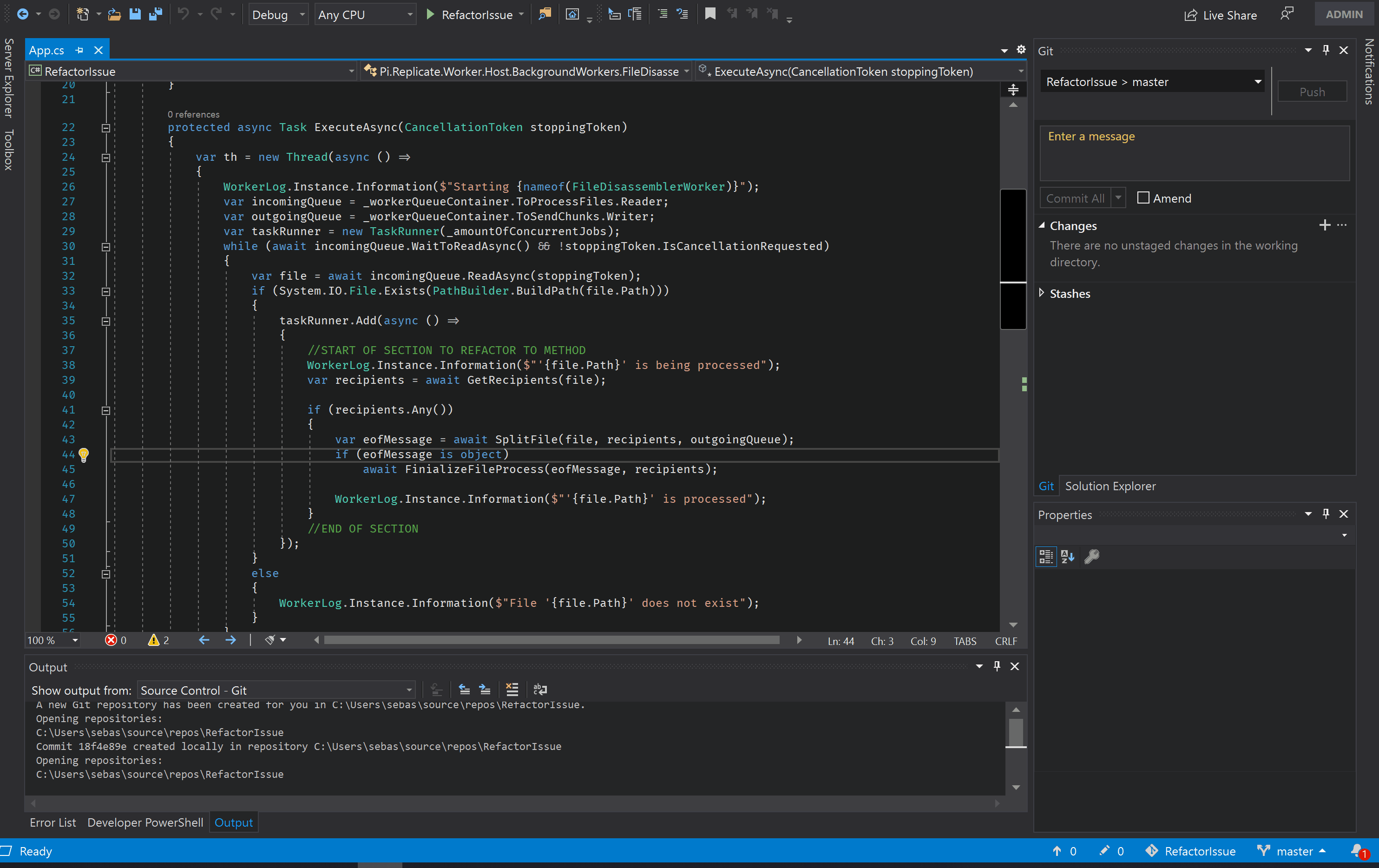Image resolution: width=1379 pixels, height=868 pixels.
Task: Show Categorized view in Properties panel
Action: [1046, 557]
